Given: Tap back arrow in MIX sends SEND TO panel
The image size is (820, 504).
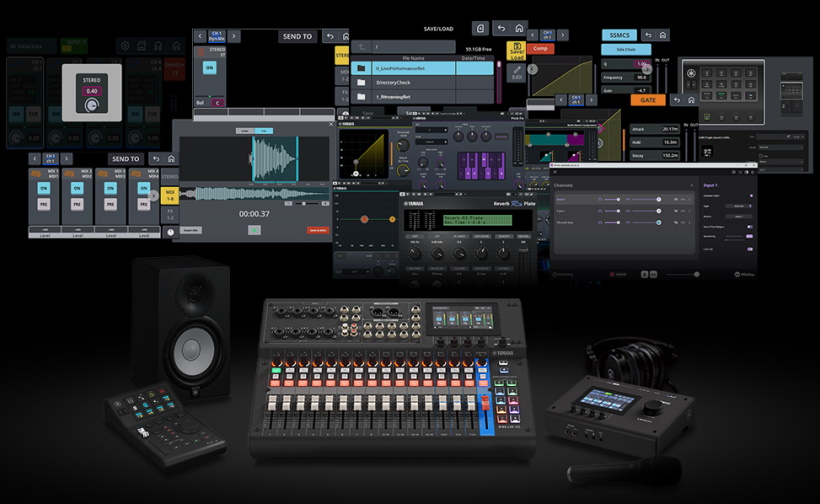Looking at the screenshot, I should click(x=156, y=158).
